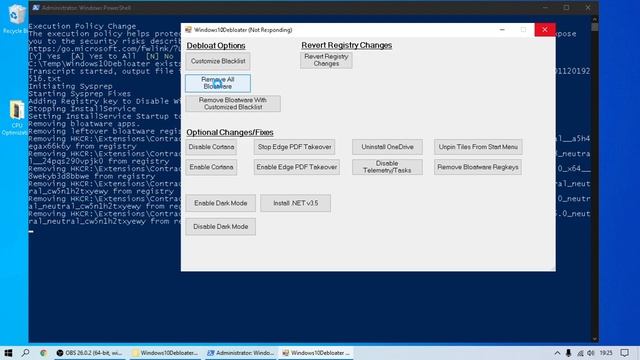Maximize the PowerShell window
Viewport: 640px width, 360px height.
pos(567,8)
